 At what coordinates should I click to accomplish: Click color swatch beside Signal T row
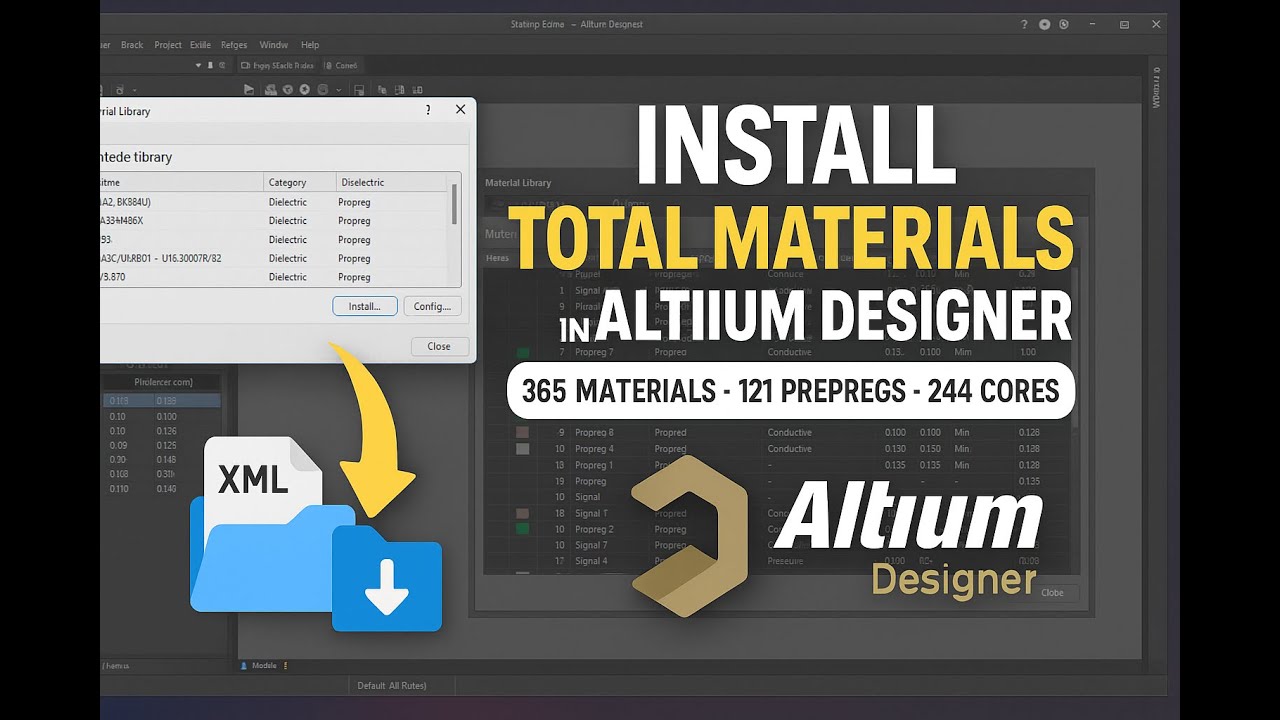(x=522, y=513)
